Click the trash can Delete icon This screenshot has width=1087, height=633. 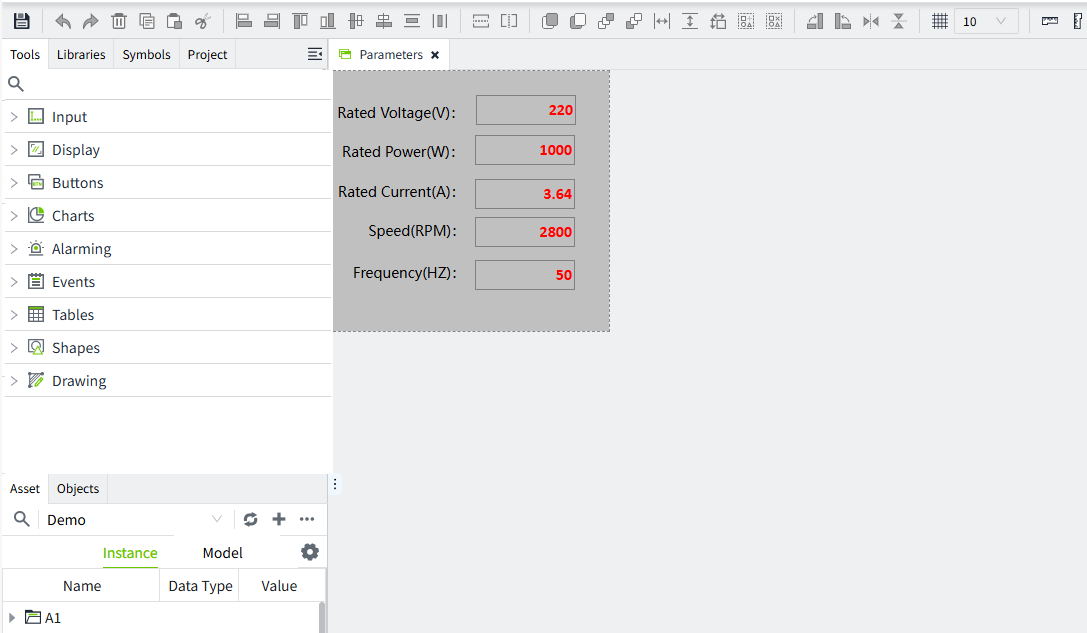click(x=118, y=21)
